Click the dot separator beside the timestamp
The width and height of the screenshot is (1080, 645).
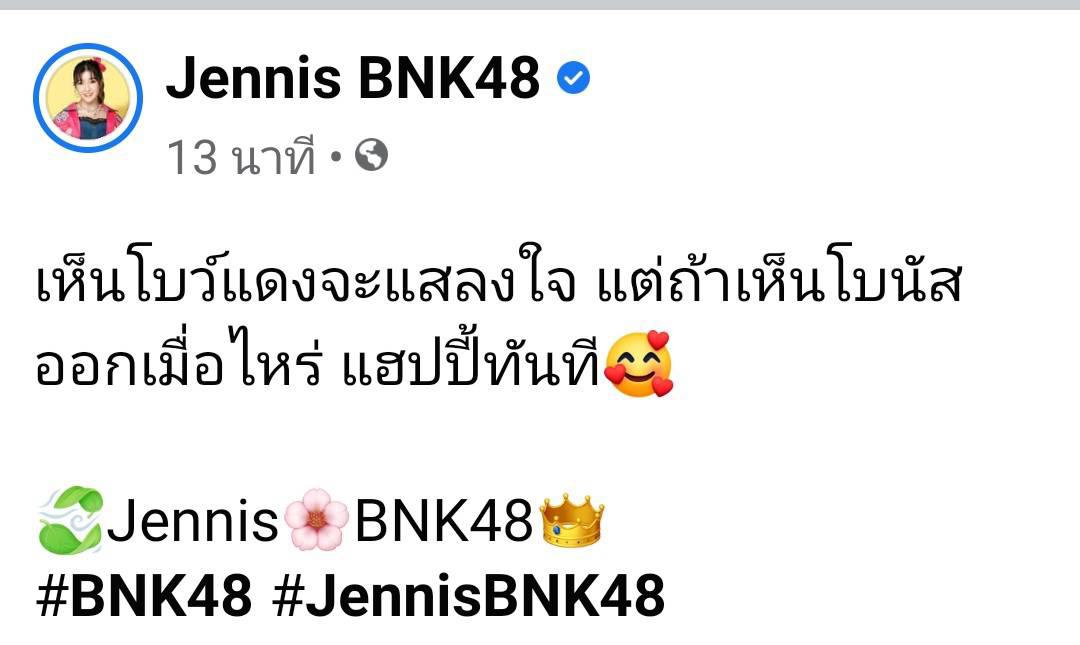coord(335,157)
